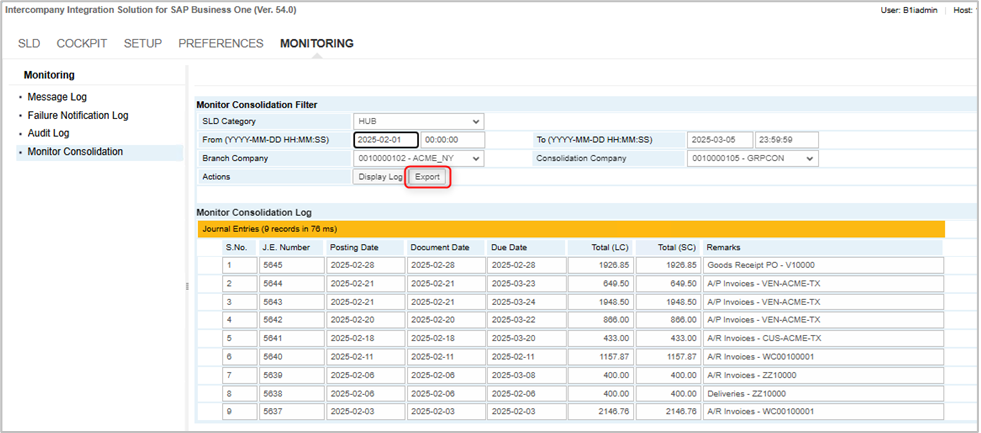Go to the PREFERENCES tab
This screenshot has width=981, height=433.
pos(221,44)
